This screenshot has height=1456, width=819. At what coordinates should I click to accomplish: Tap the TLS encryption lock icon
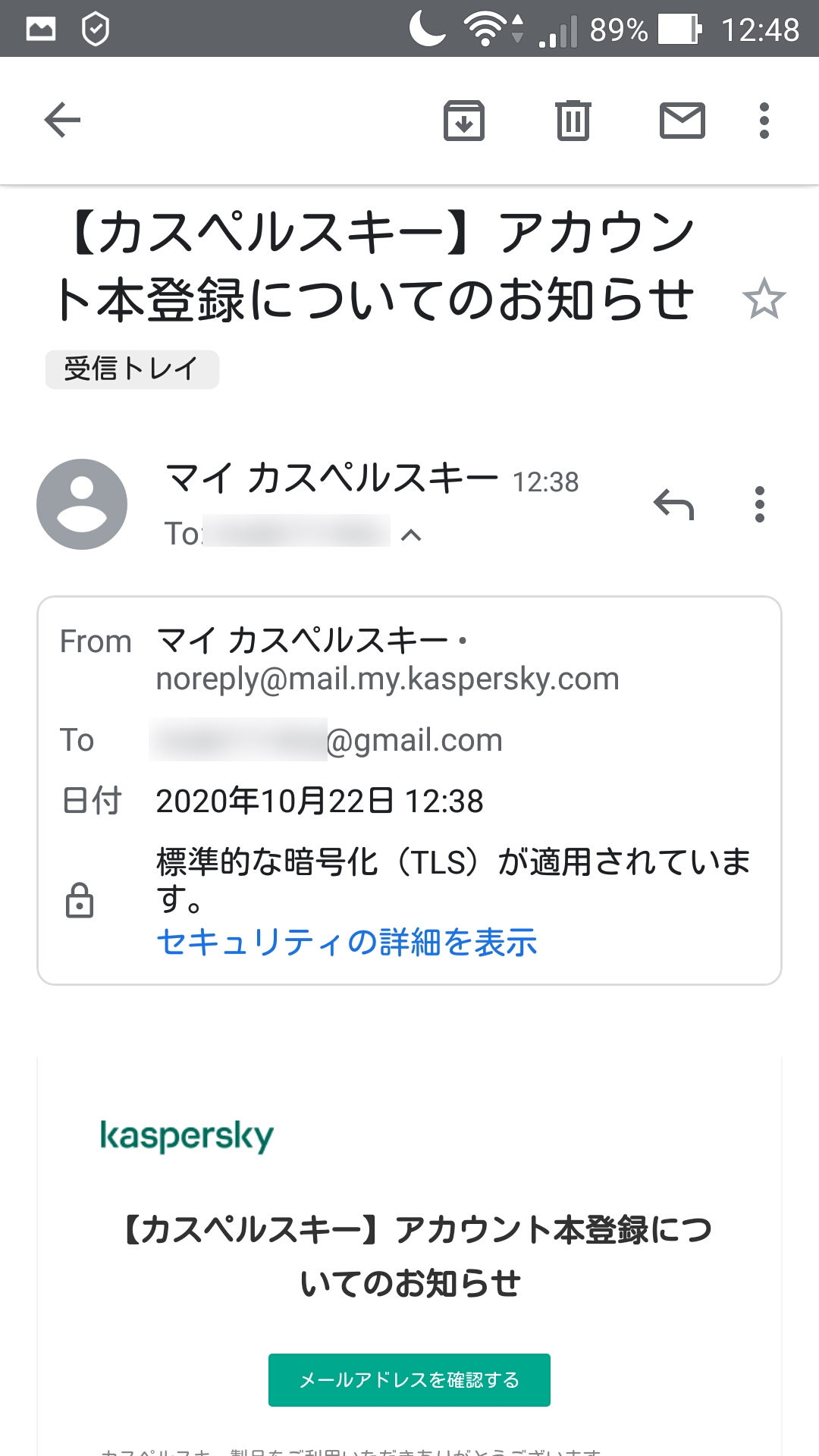[x=80, y=900]
